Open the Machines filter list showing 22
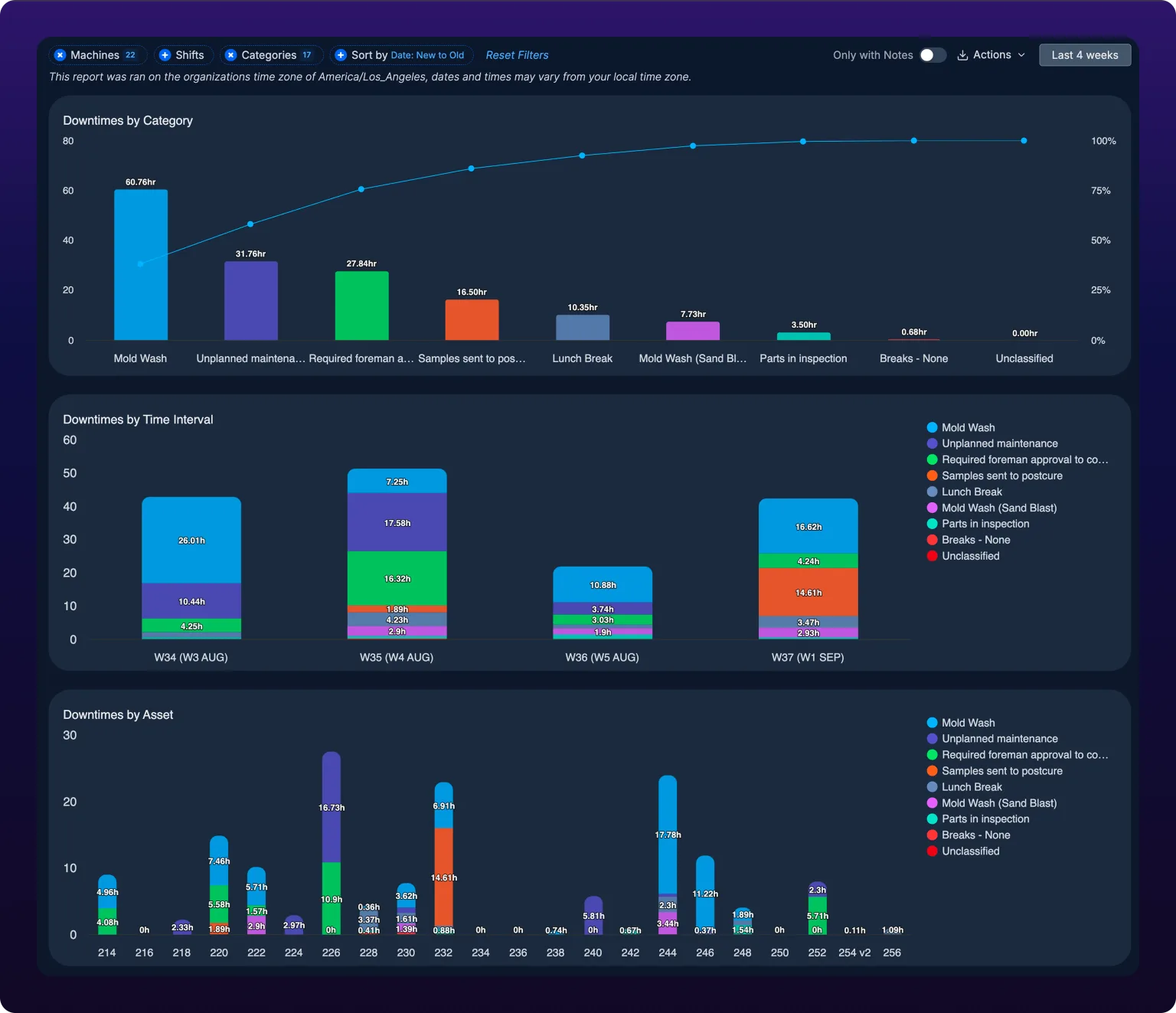The height and width of the screenshot is (1013, 1176). click(98, 55)
